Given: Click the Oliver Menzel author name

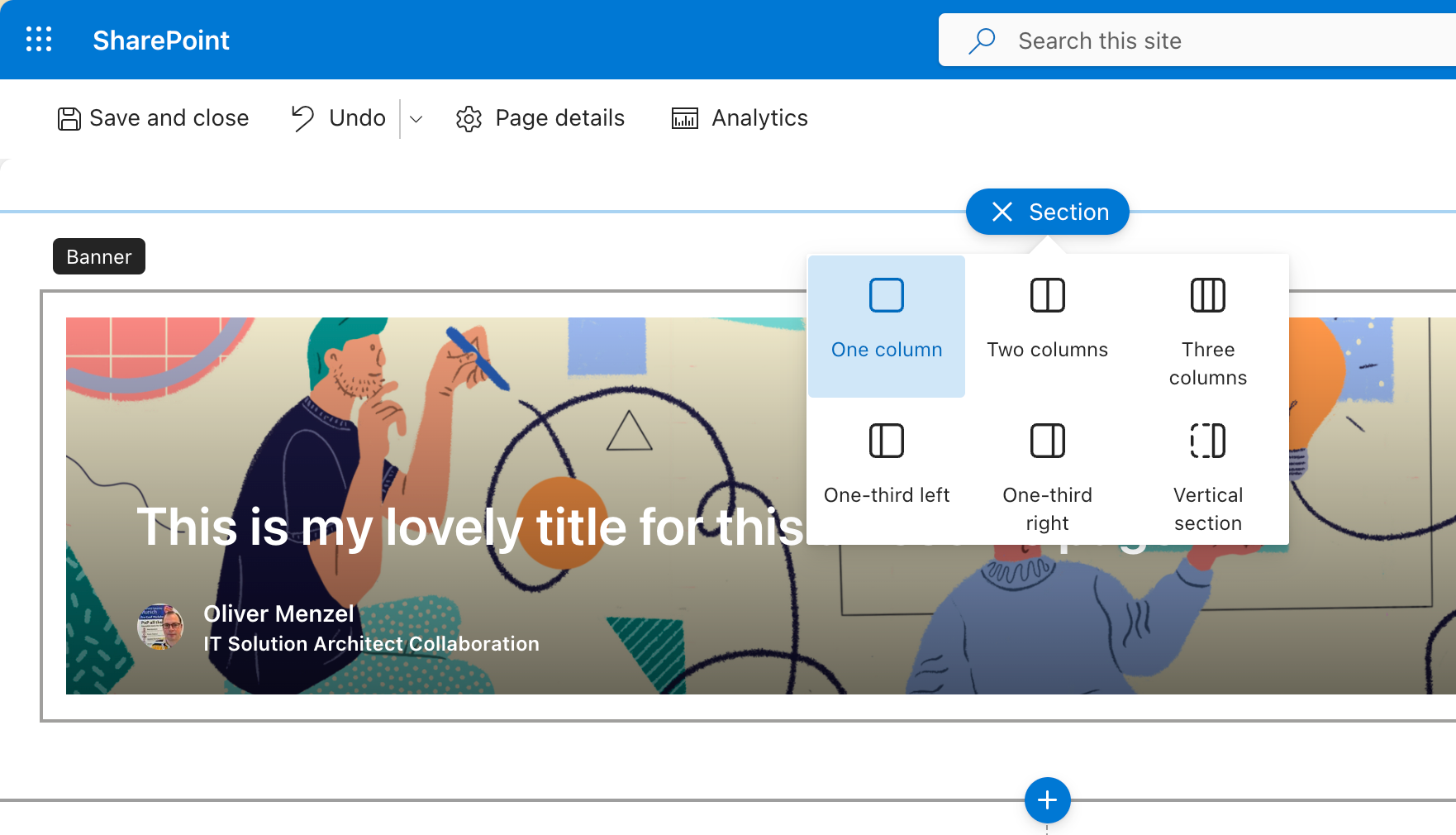Looking at the screenshot, I should [x=278, y=613].
